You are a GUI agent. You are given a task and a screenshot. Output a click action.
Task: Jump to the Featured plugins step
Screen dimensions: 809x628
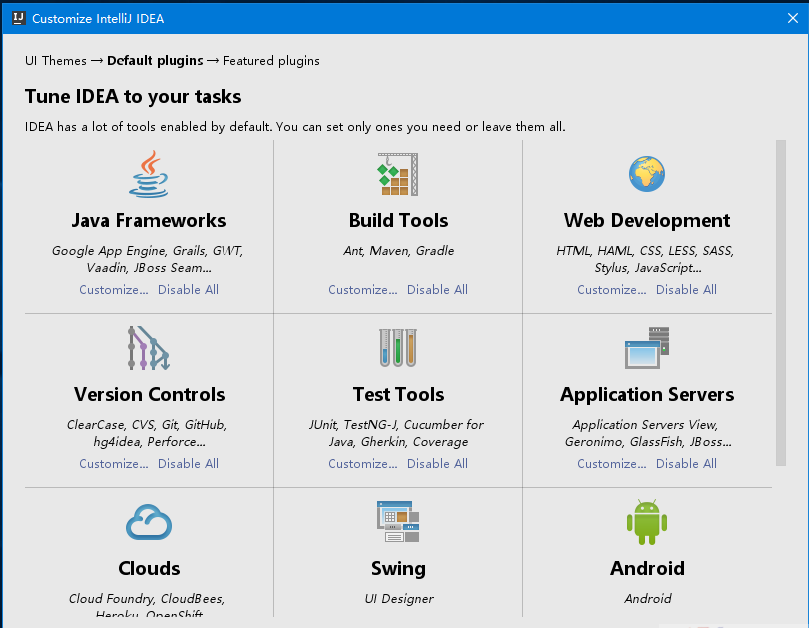(271, 61)
